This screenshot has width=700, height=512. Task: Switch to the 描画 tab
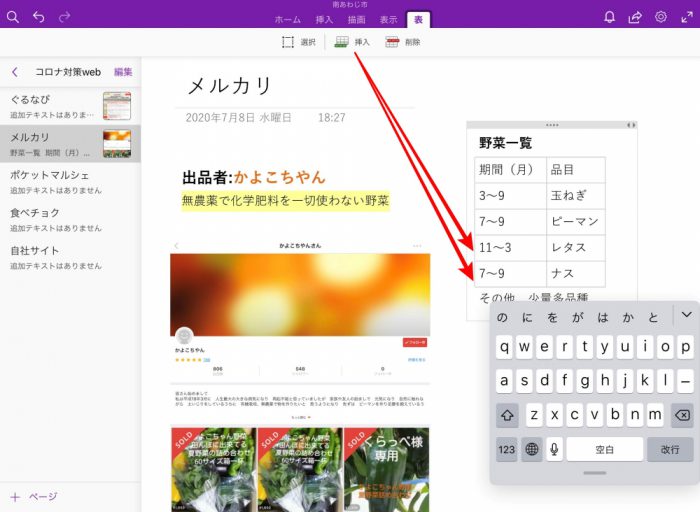[356, 20]
